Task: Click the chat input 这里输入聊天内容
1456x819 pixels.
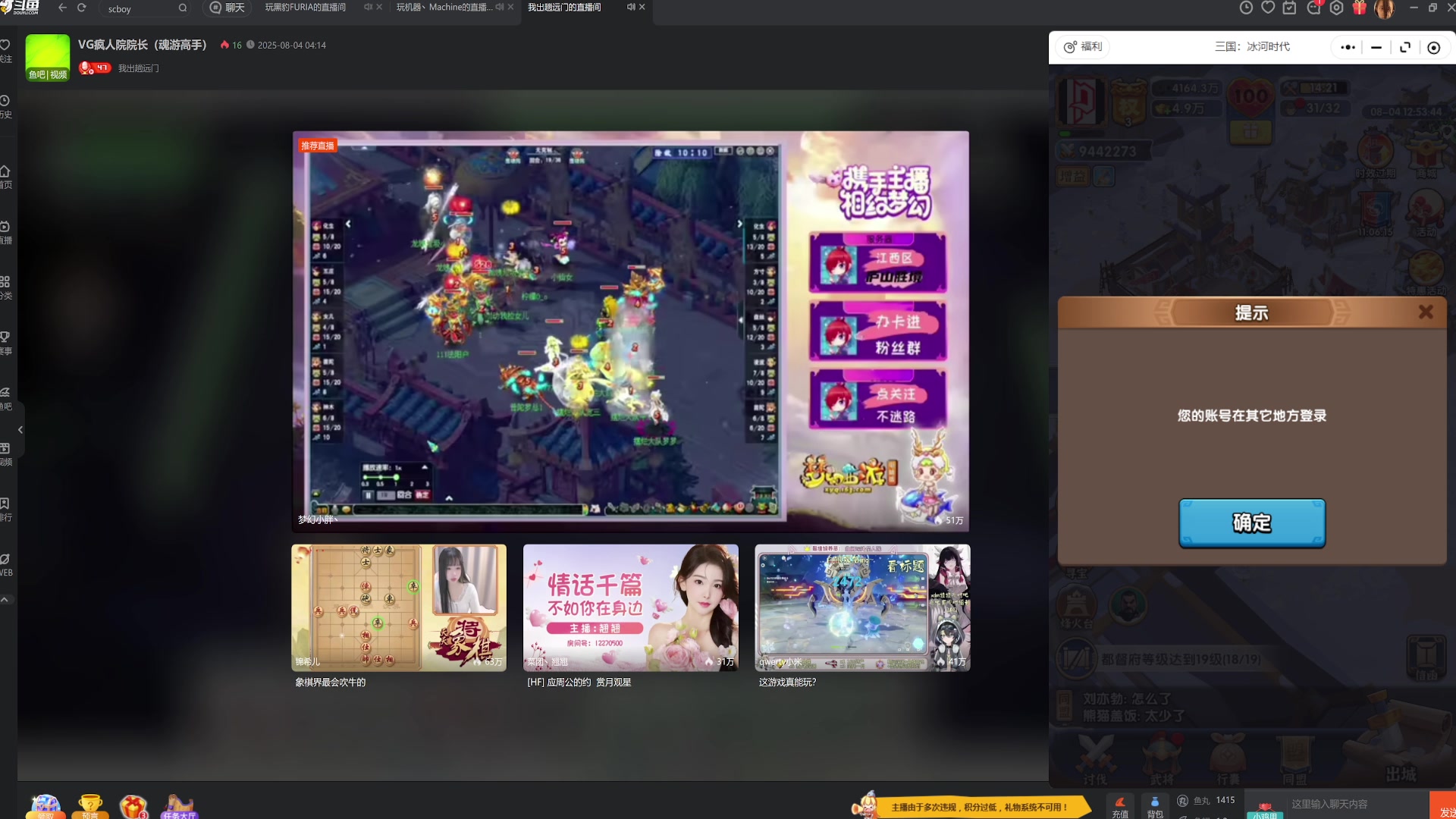Action: point(1357,804)
